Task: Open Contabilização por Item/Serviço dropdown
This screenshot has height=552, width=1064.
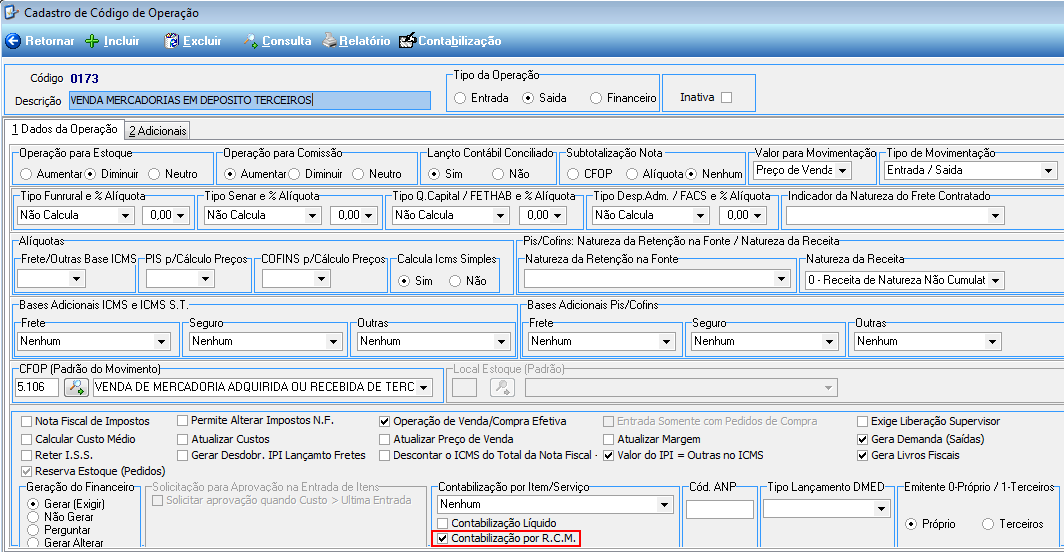Action: coord(664,504)
